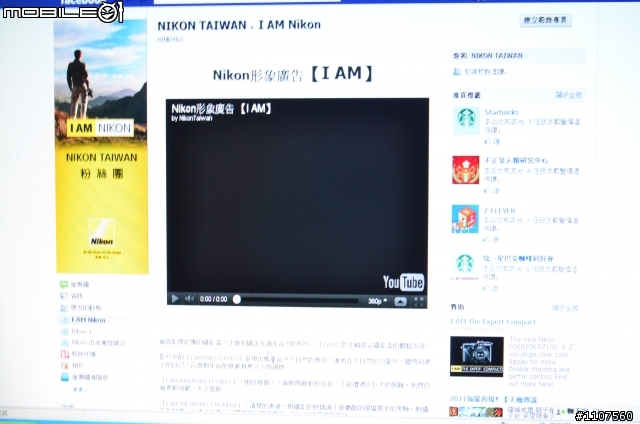The height and width of the screenshot is (424, 640).
Task: Open the Wall tab with the green speech icon
Action: point(64,284)
